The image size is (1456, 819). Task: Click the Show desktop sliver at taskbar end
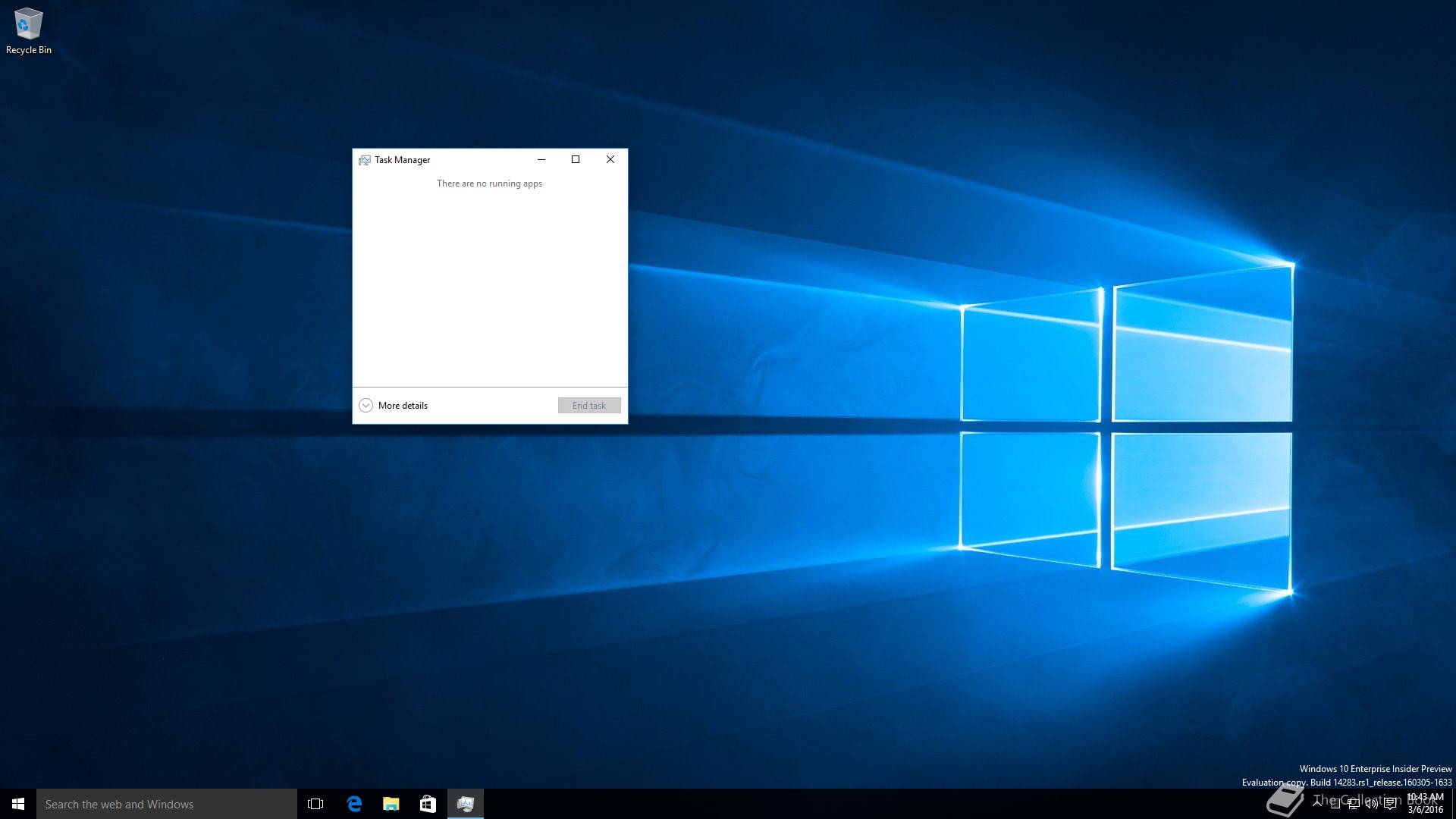coord(1454,804)
